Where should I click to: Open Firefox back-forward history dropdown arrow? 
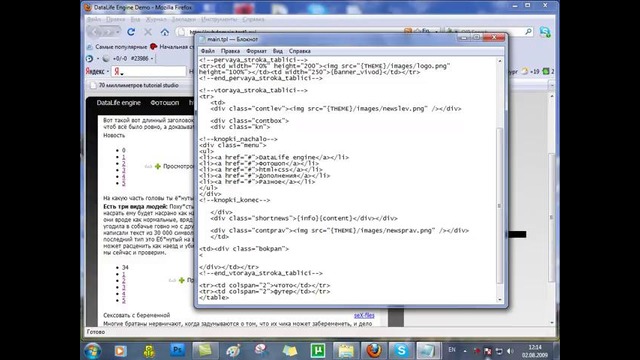(118, 32)
